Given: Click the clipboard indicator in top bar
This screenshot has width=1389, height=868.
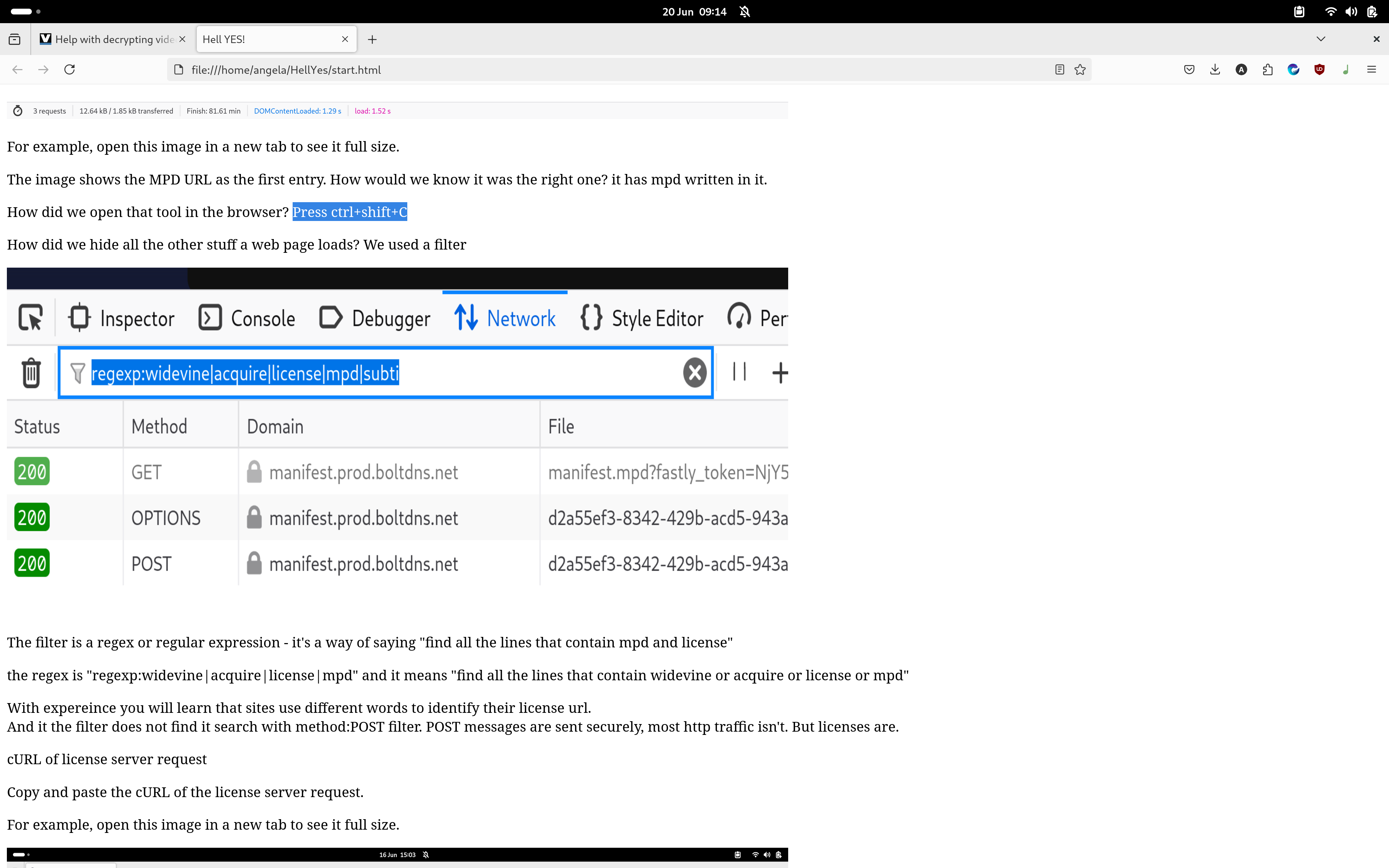Looking at the screenshot, I should coord(1299,12).
